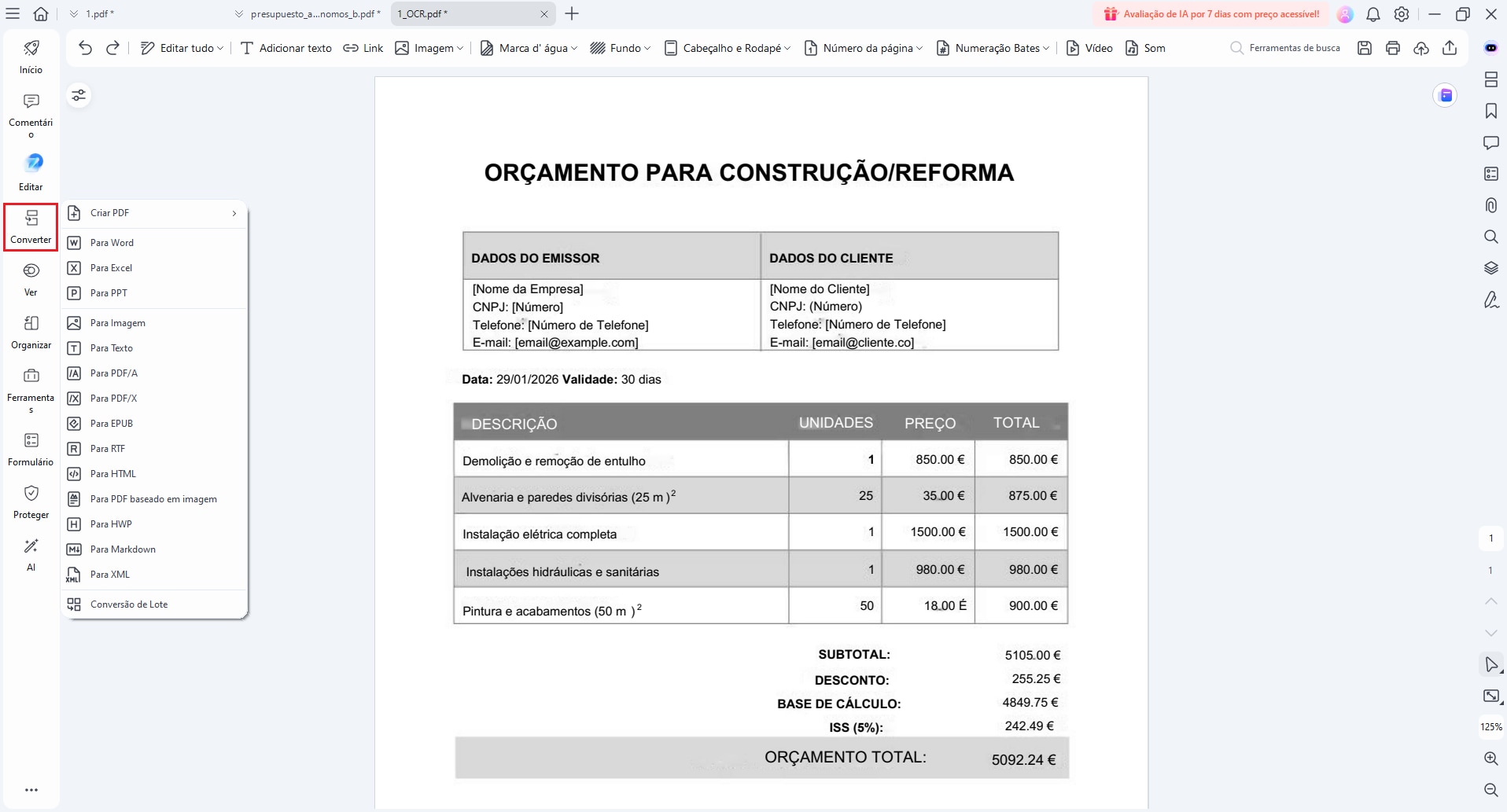Viewport: 1507px width, 812px height.
Task: Open the share/export icon
Action: 1450,48
